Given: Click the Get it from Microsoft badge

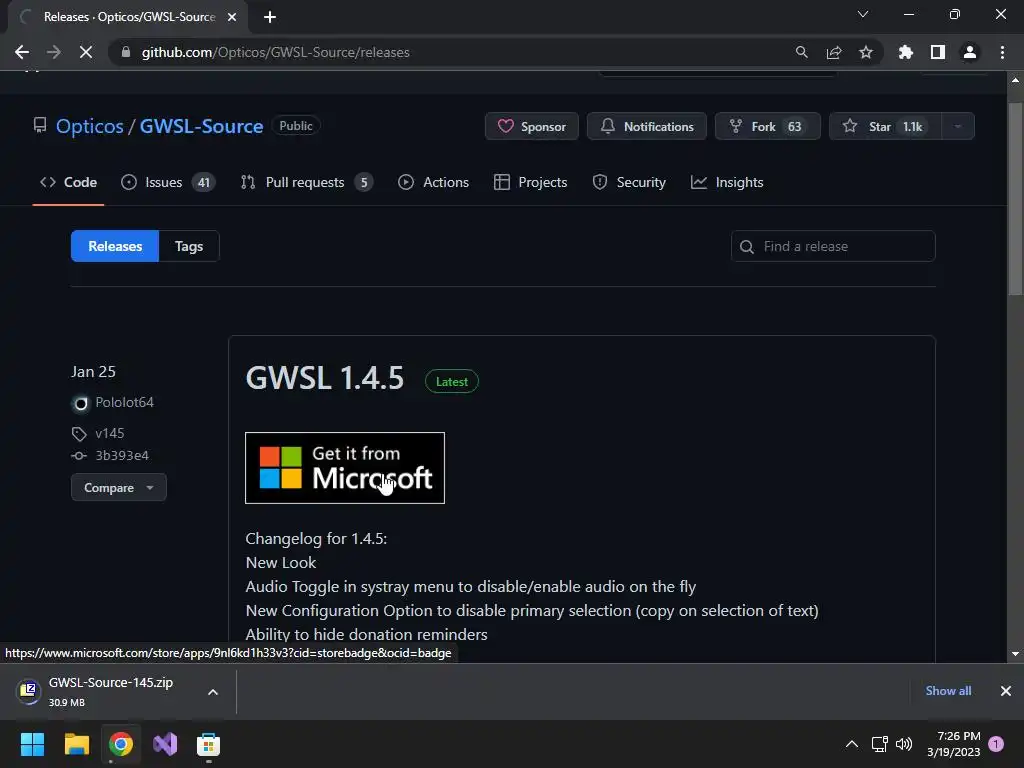Looking at the screenshot, I should [x=345, y=468].
